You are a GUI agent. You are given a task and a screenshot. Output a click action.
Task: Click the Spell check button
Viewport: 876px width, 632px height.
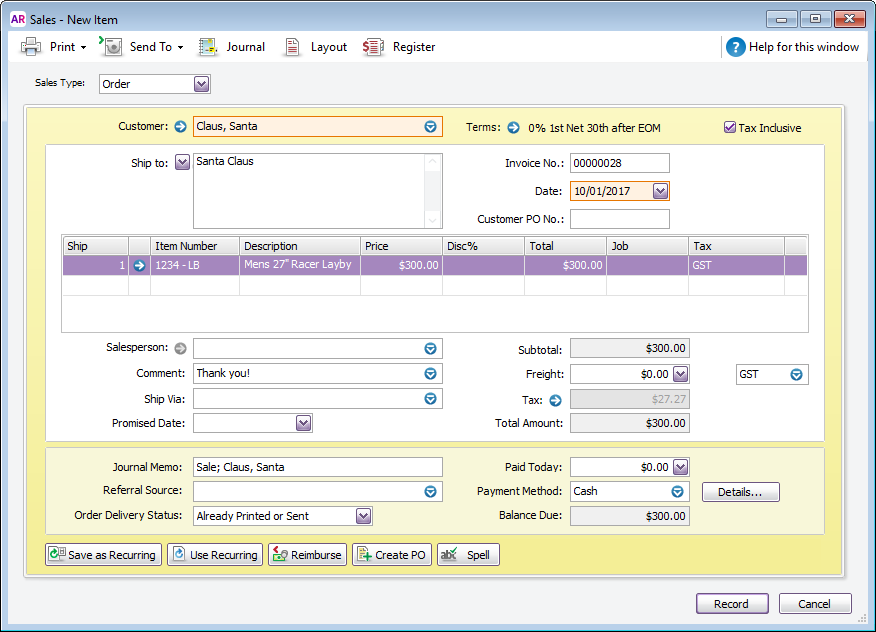pyautogui.click(x=467, y=555)
